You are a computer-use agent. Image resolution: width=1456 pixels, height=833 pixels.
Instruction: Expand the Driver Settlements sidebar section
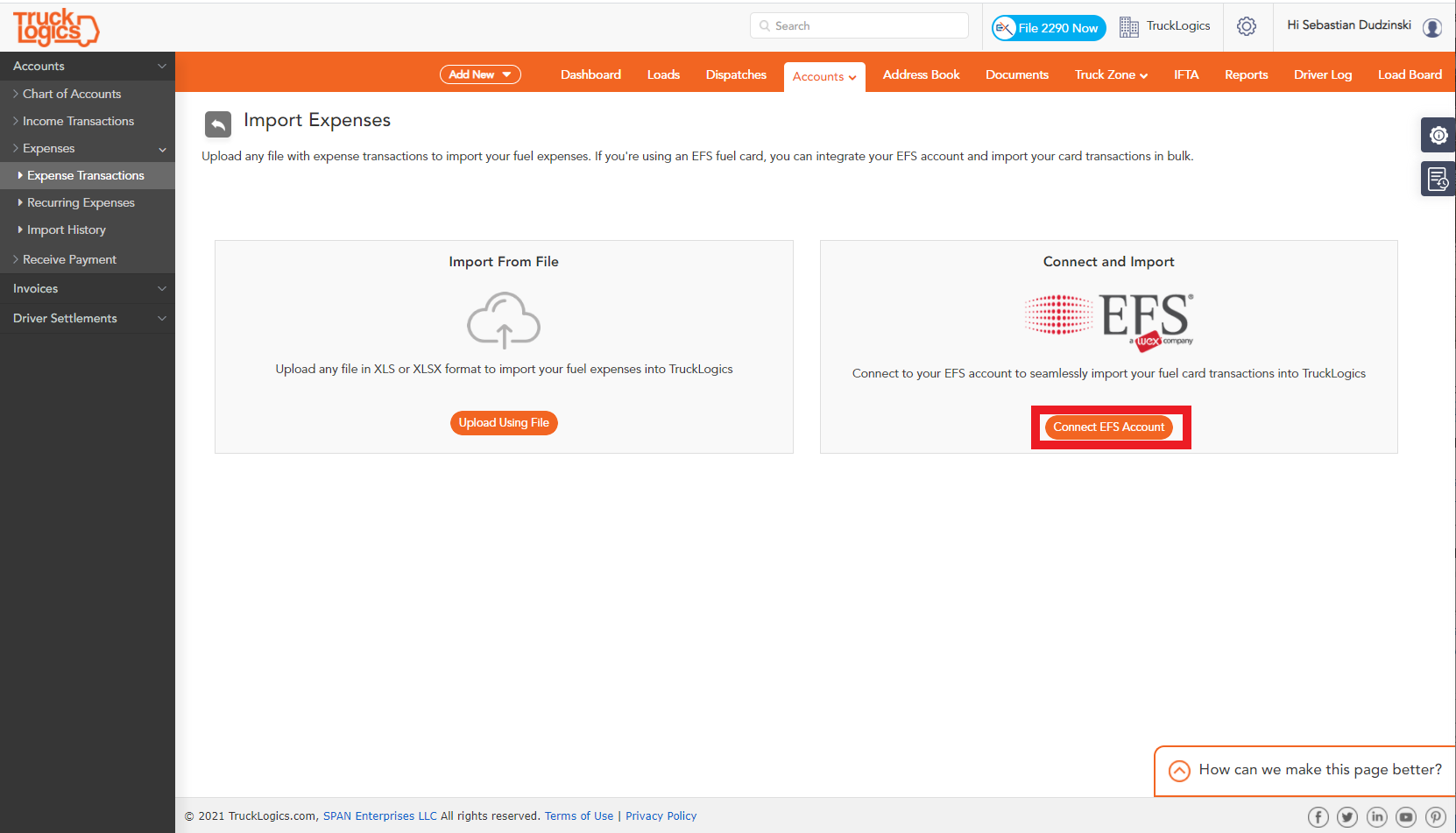[x=88, y=318]
